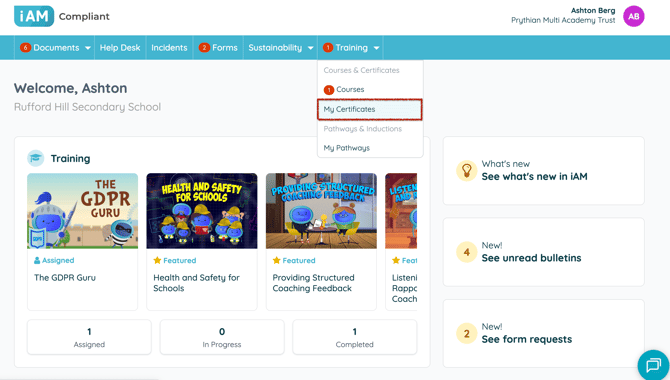Click Rufford Hill Secondary School text
The height and width of the screenshot is (380, 670).
point(87,107)
